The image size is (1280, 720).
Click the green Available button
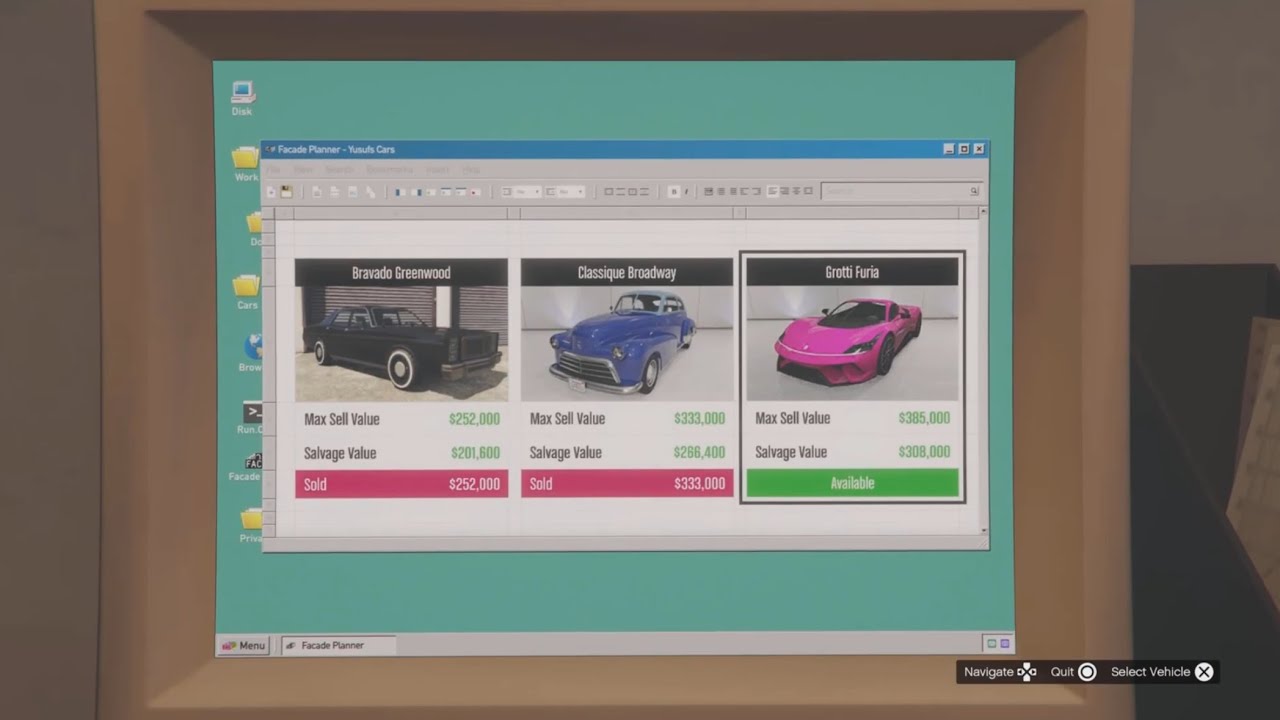pyautogui.click(x=852, y=483)
